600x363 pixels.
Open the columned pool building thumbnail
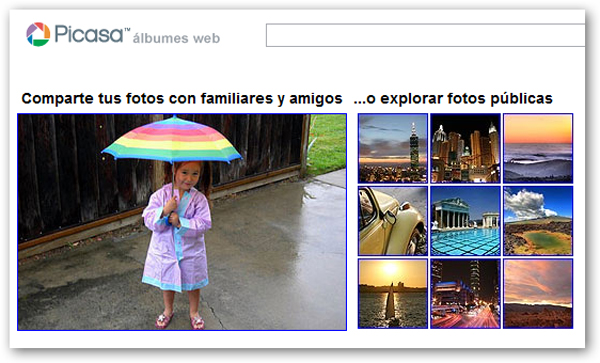[465, 221]
